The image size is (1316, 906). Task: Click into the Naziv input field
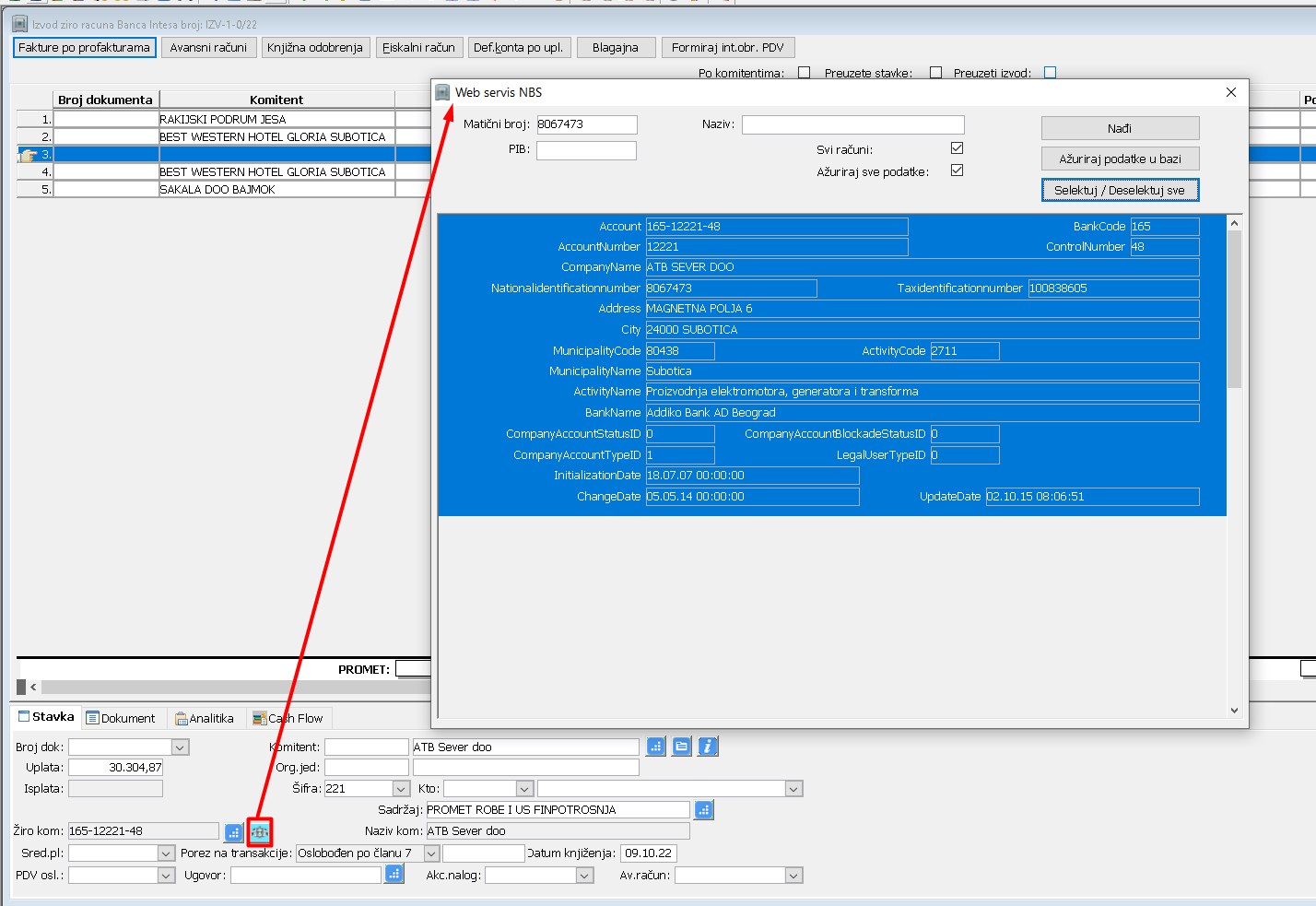(x=853, y=124)
